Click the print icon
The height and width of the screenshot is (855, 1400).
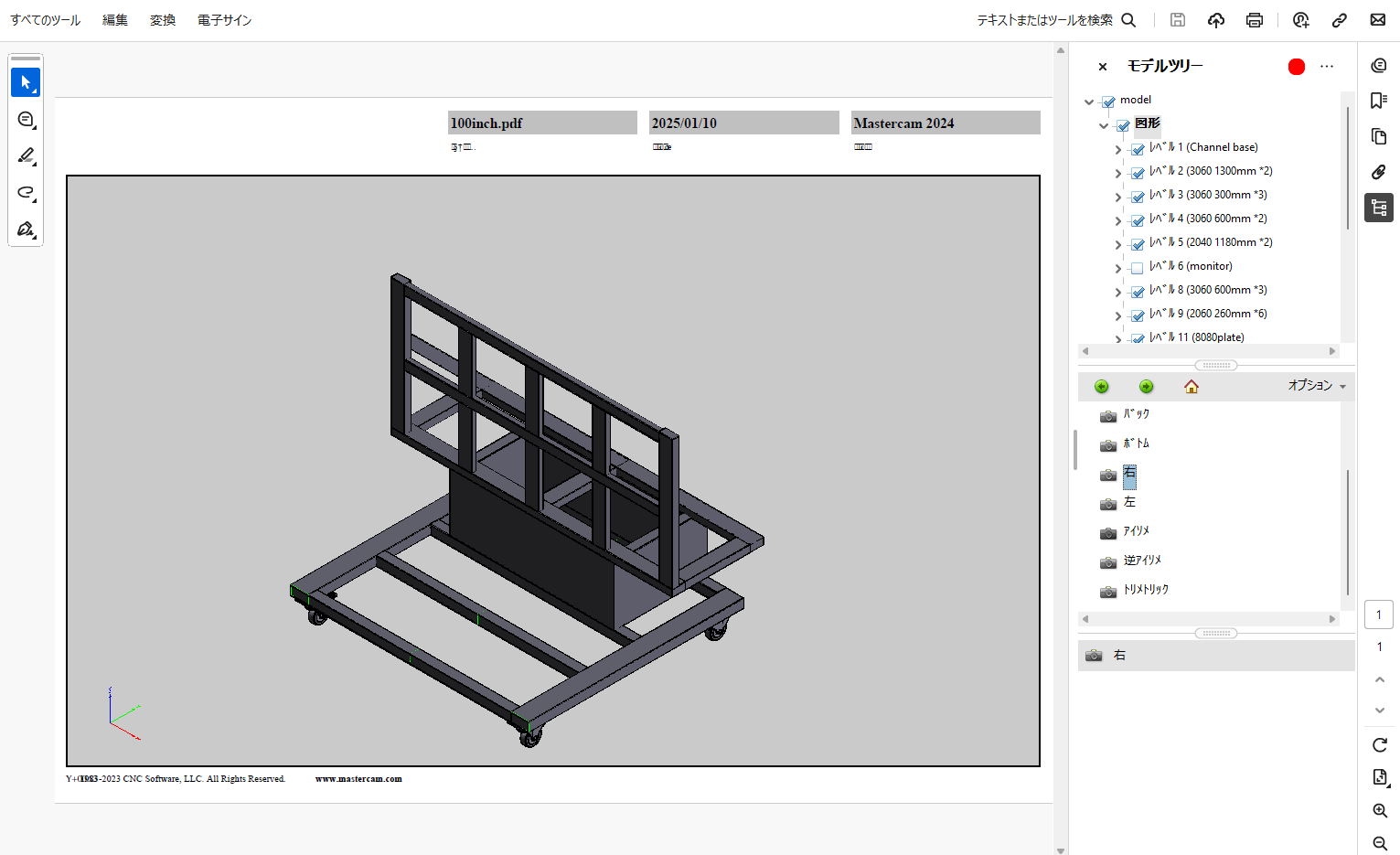[1254, 19]
